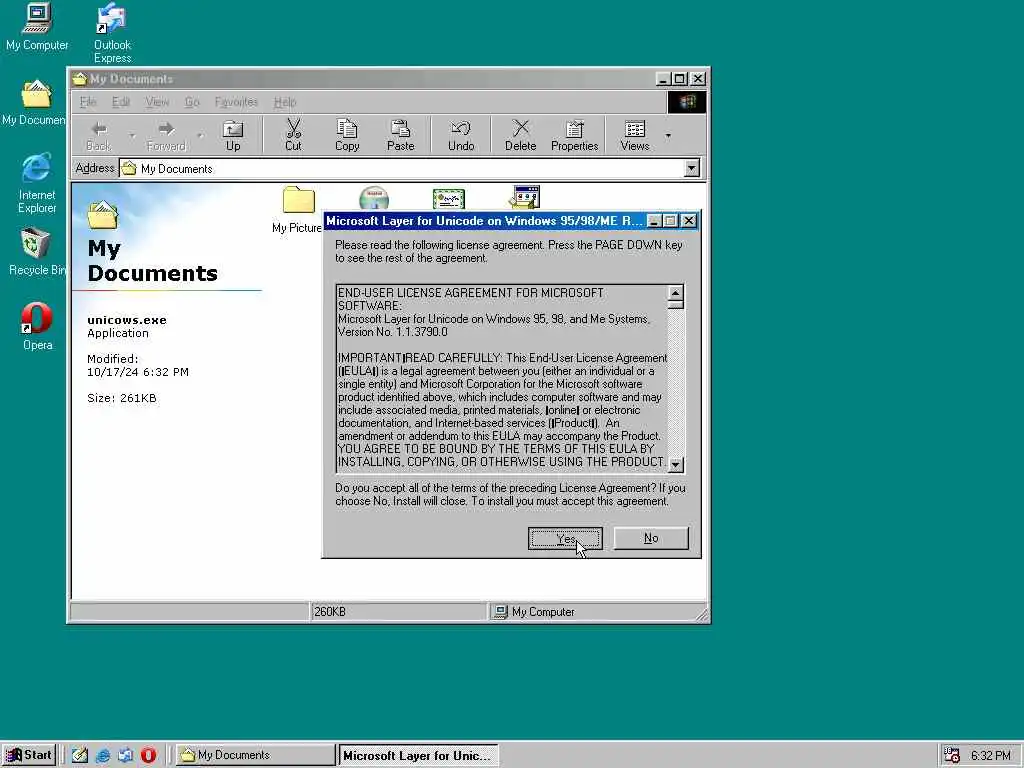The height and width of the screenshot is (768, 1024).
Task: Select the Internet Explorer desktop icon
Action: 37,184
